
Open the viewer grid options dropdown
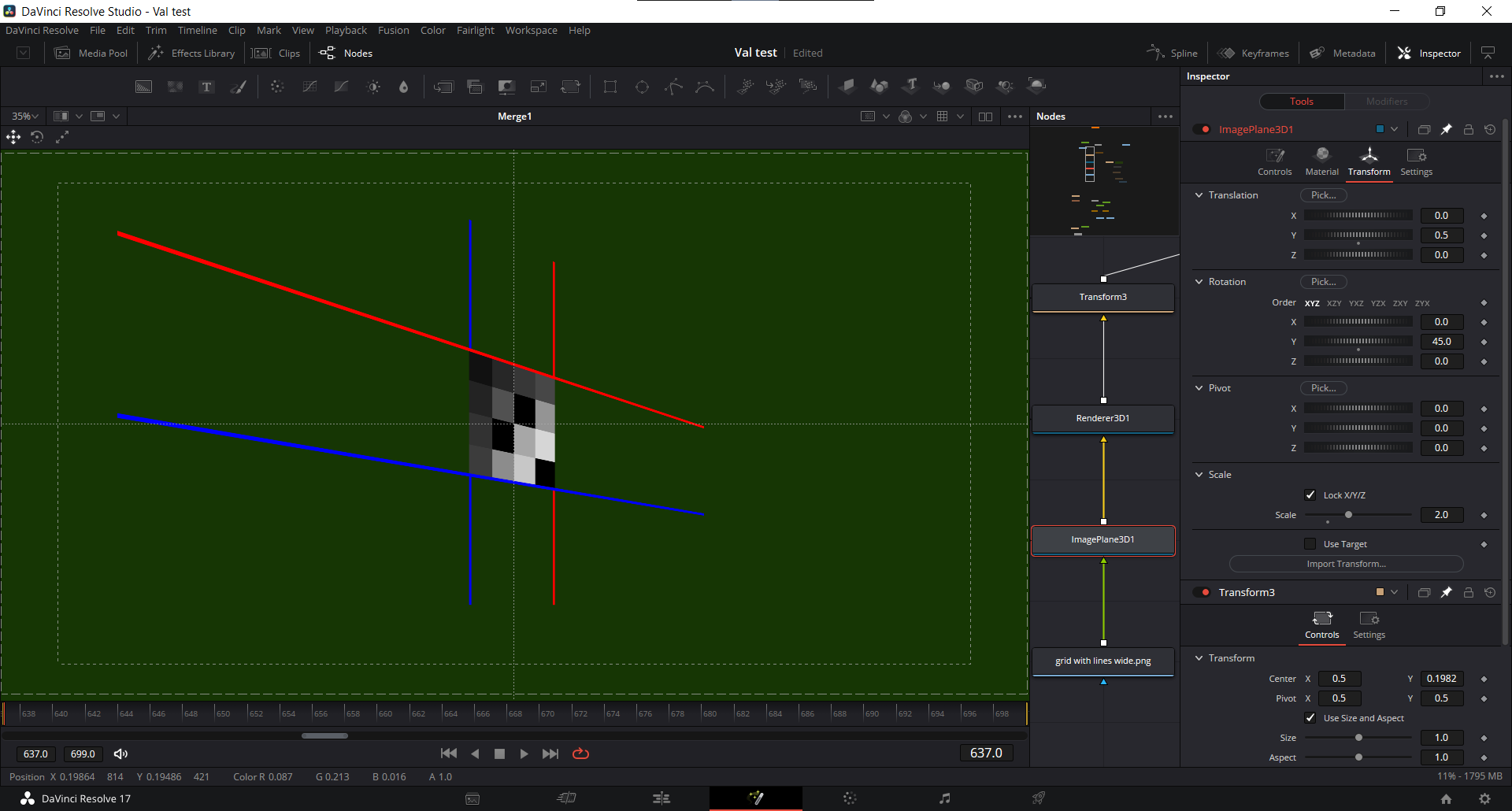(960, 117)
